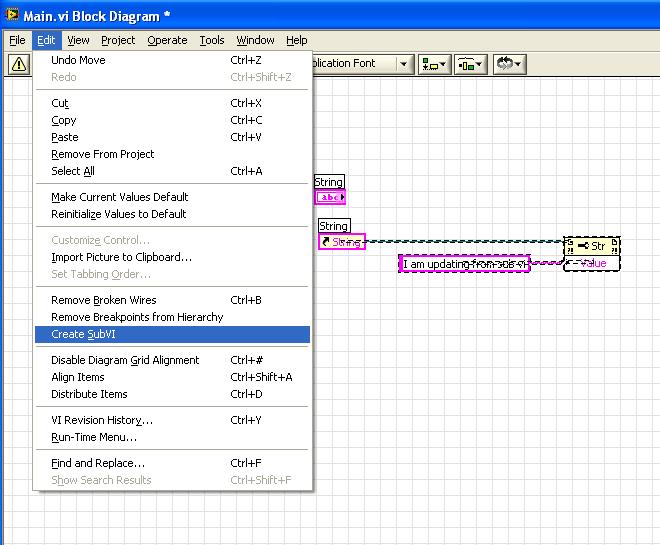Viewport: 660px width, 545px height.
Task: Open VI Revision History...
Action: pos(173,420)
